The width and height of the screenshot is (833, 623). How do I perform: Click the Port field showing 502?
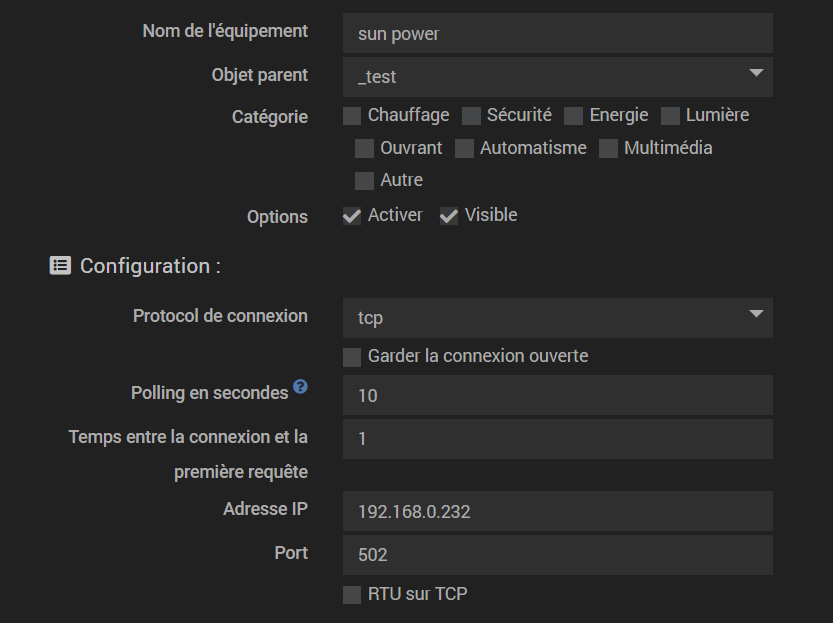tap(557, 554)
